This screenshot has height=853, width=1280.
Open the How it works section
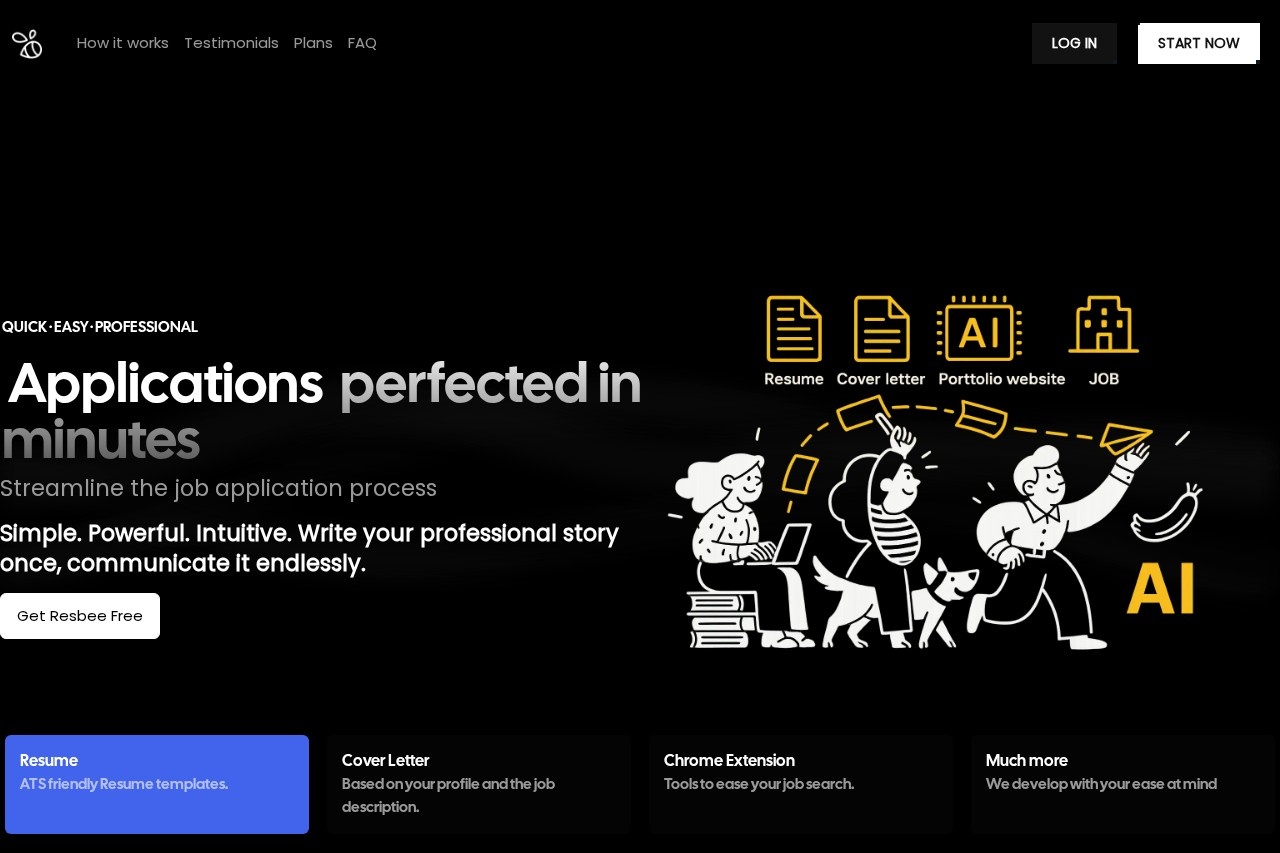tap(122, 43)
